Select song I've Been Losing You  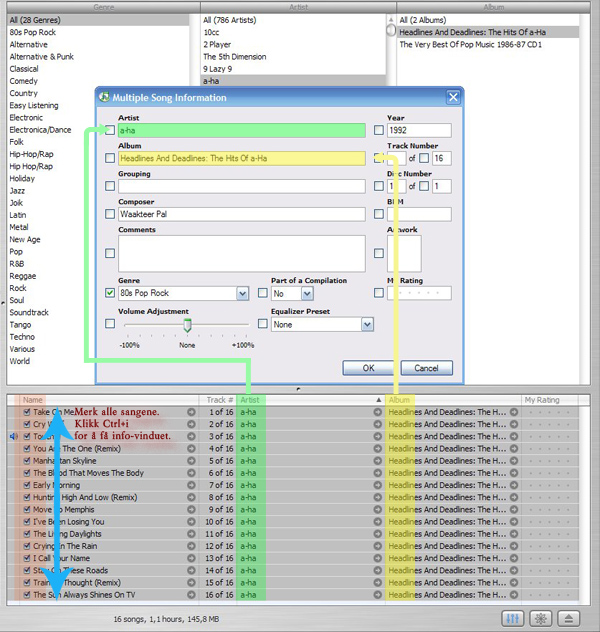(x=69, y=522)
